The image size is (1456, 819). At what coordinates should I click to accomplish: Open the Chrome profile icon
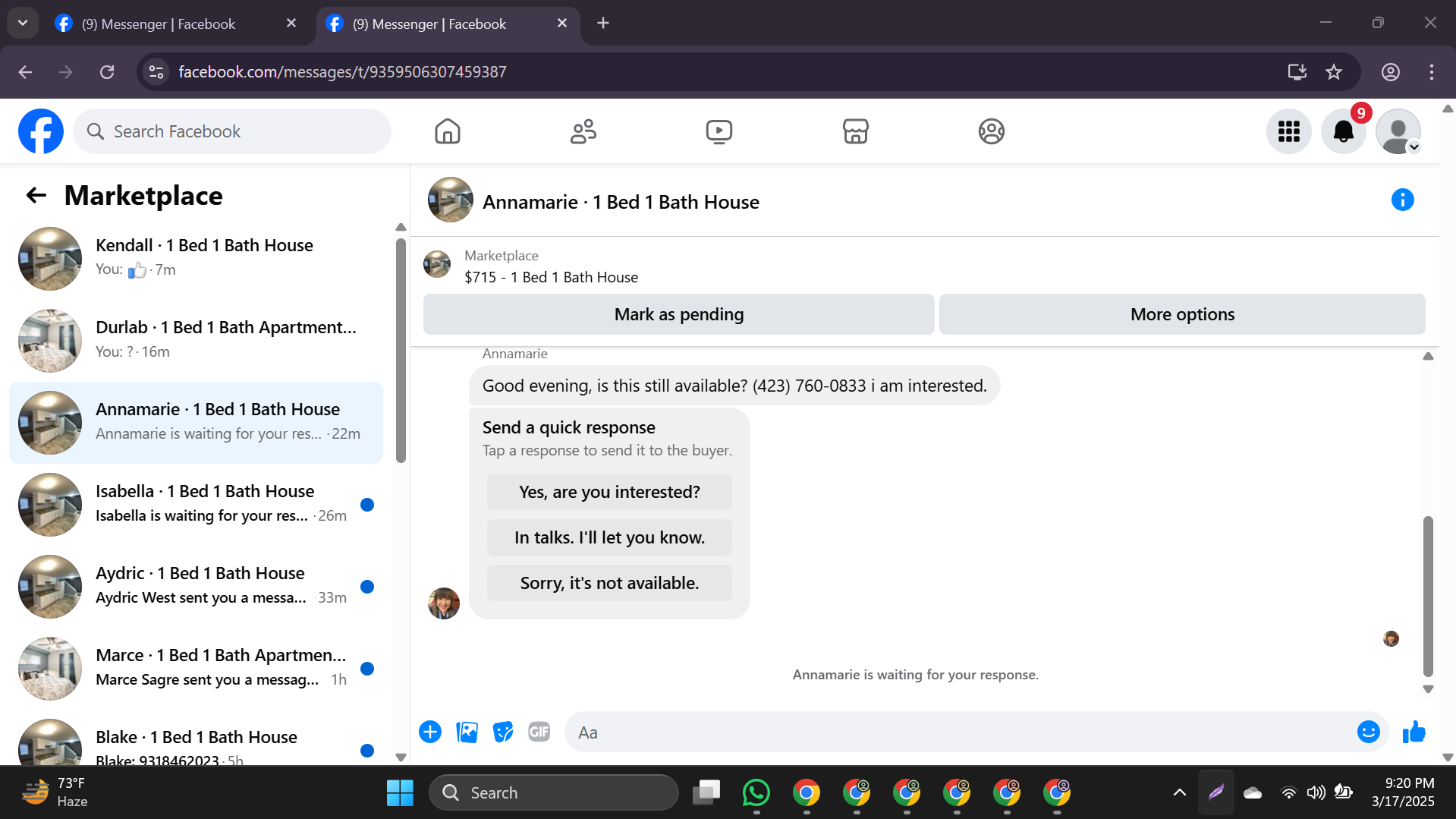[x=1390, y=72]
